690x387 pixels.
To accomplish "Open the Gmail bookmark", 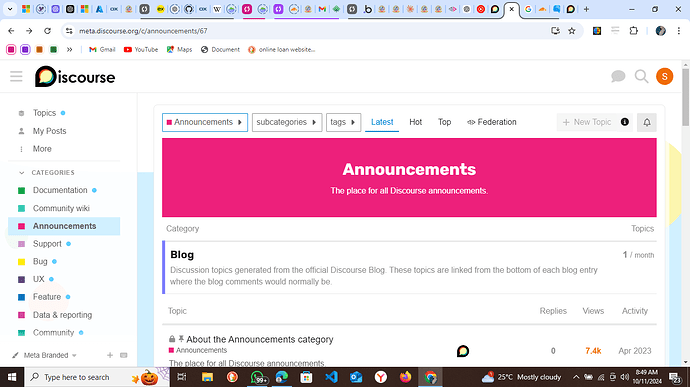I will [x=102, y=50].
